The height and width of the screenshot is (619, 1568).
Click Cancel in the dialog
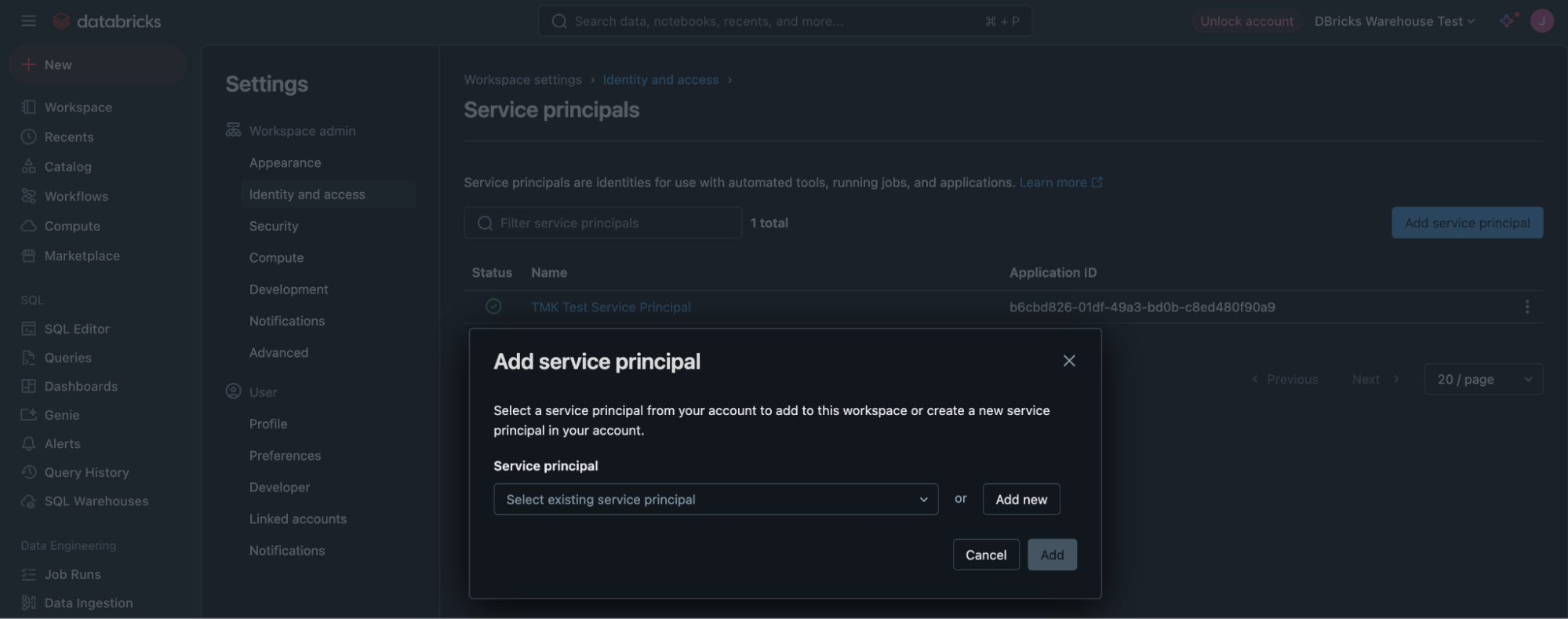point(986,555)
